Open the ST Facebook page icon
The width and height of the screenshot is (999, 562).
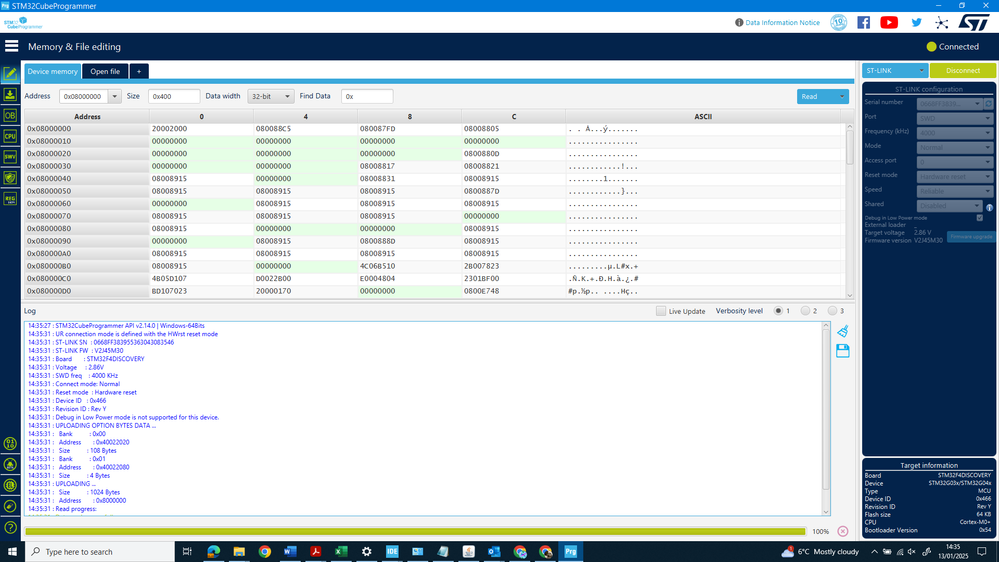pos(863,22)
